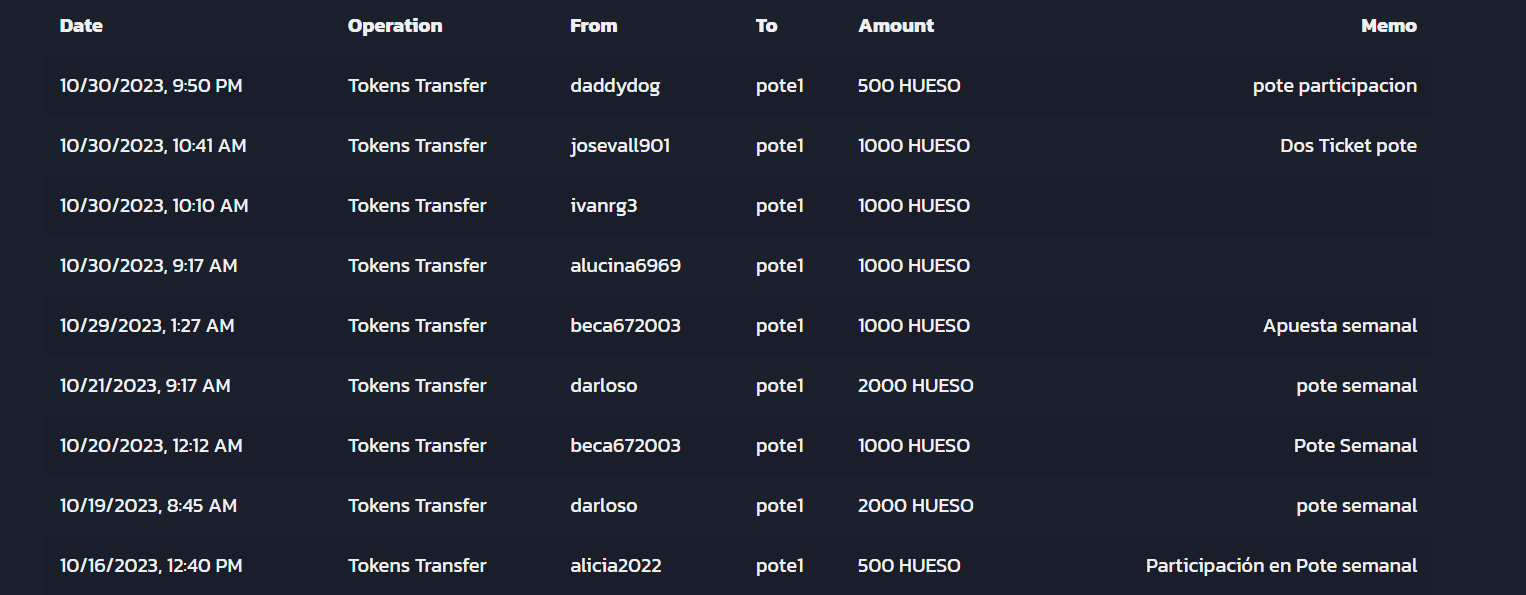Open sender daddydog's account
Image resolution: width=1526 pixels, height=595 pixels.
coord(615,86)
